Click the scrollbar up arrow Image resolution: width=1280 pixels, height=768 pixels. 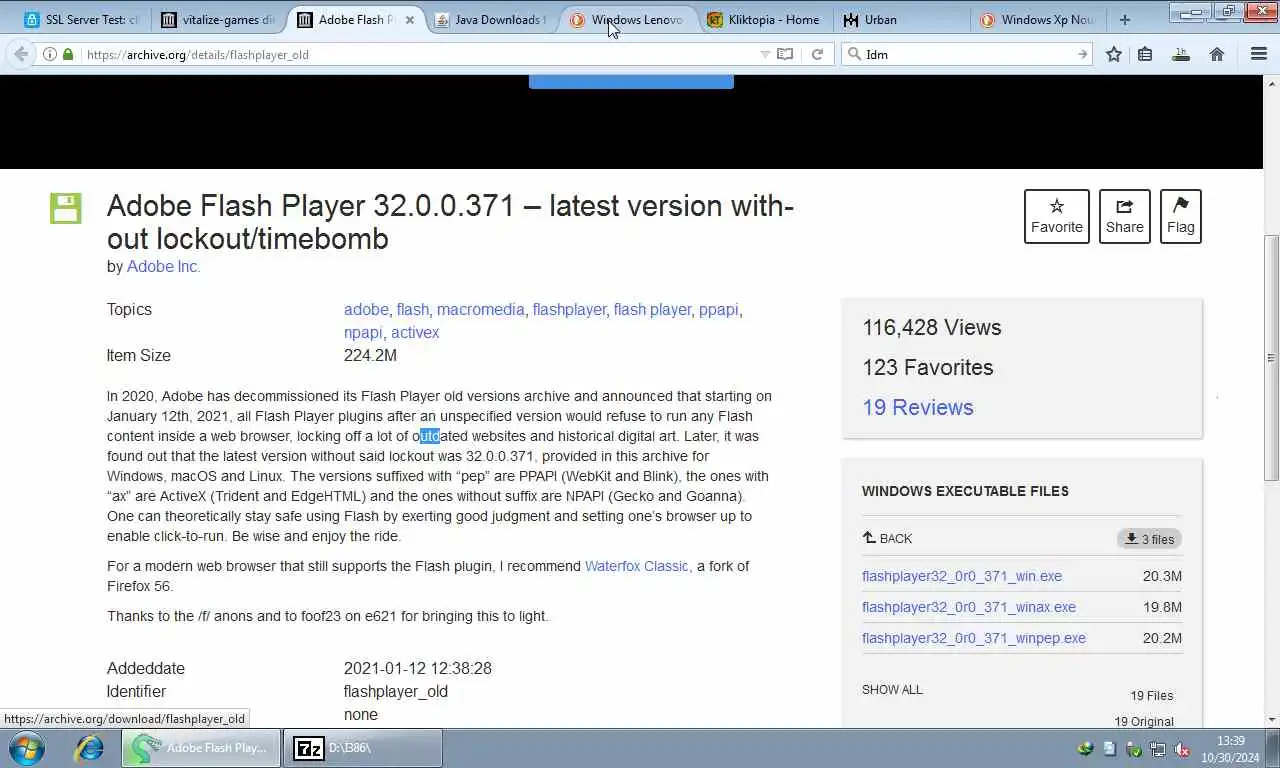1271,83
